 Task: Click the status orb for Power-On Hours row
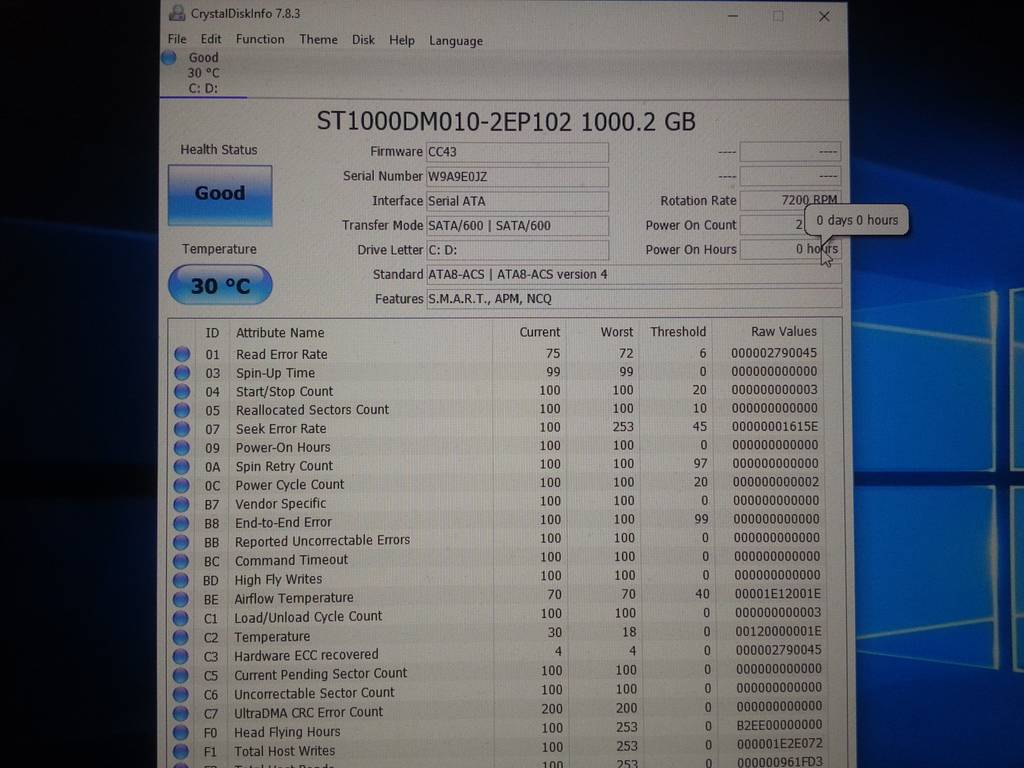click(182, 448)
